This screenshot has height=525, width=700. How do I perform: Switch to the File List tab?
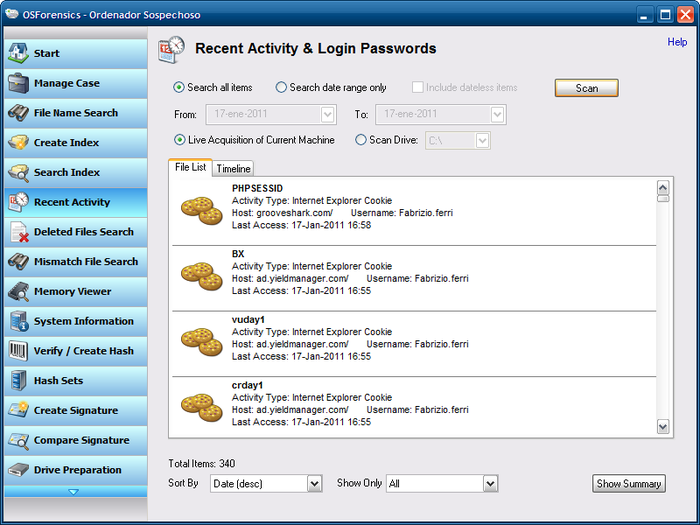[x=190, y=167]
